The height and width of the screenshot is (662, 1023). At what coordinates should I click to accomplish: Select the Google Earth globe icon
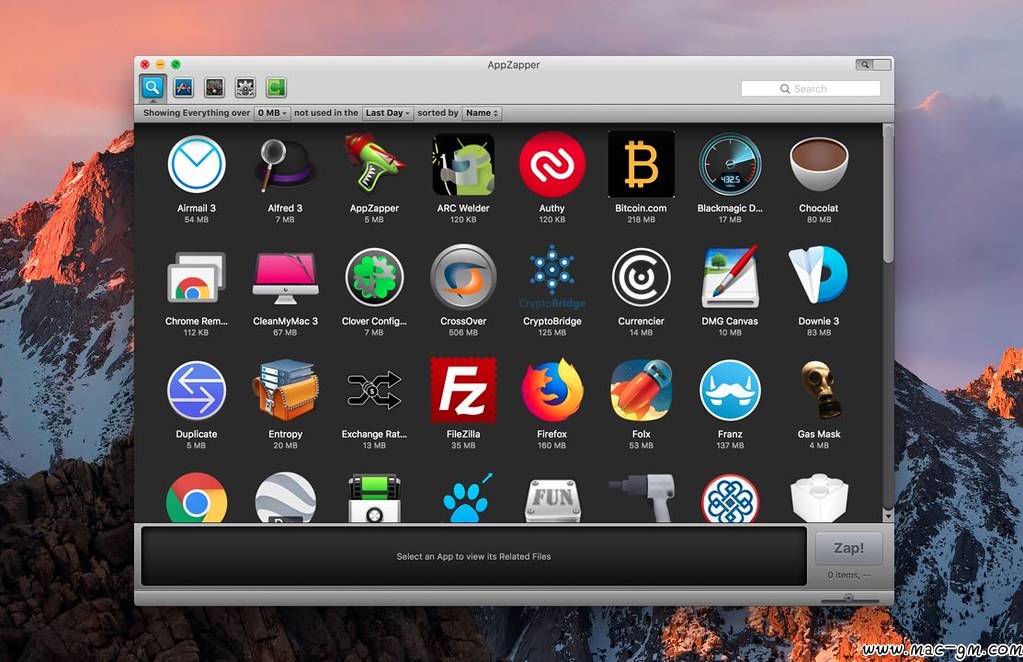pyautogui.click(x=285, y=498)
